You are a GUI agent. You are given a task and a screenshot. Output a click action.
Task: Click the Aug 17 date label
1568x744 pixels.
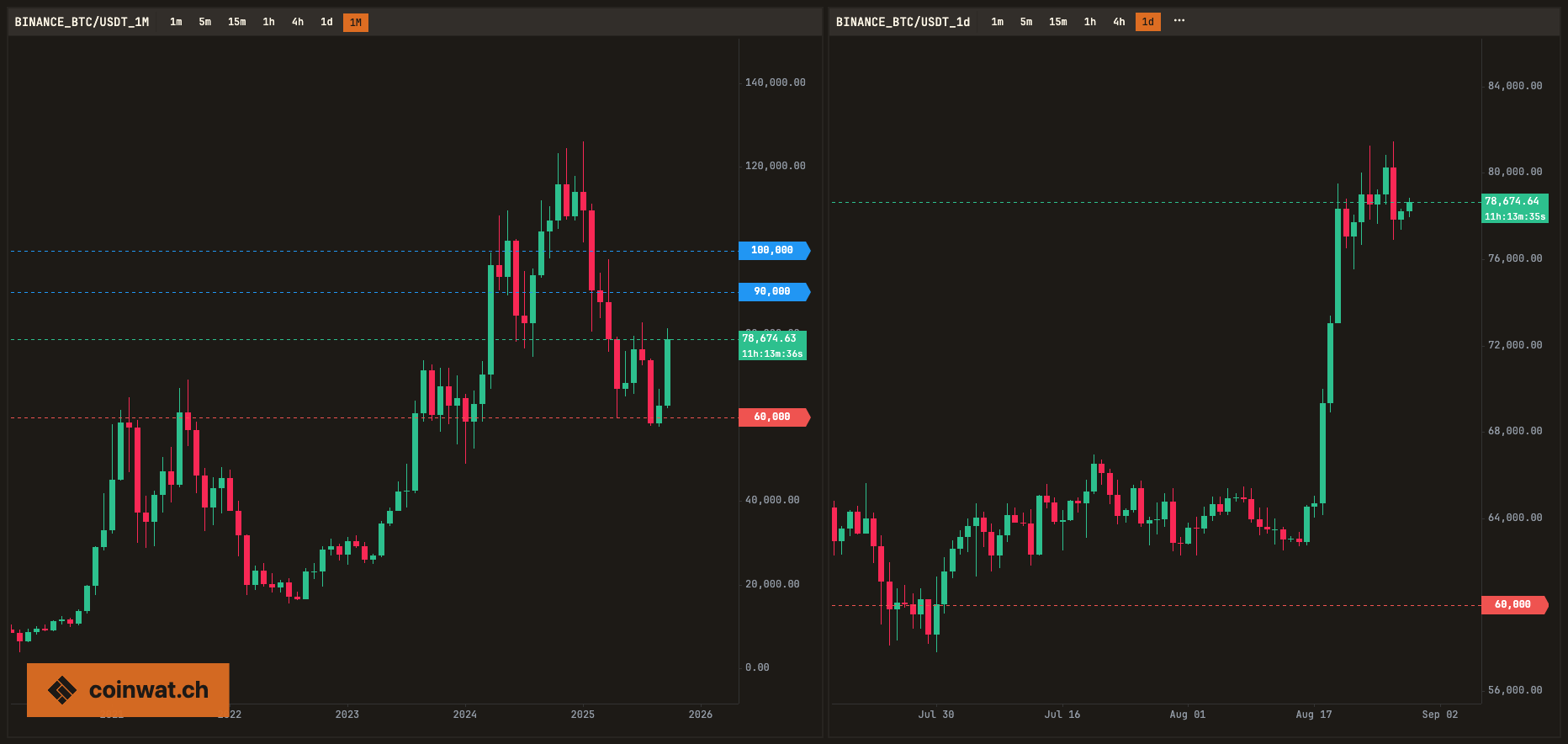point(1314,715)
